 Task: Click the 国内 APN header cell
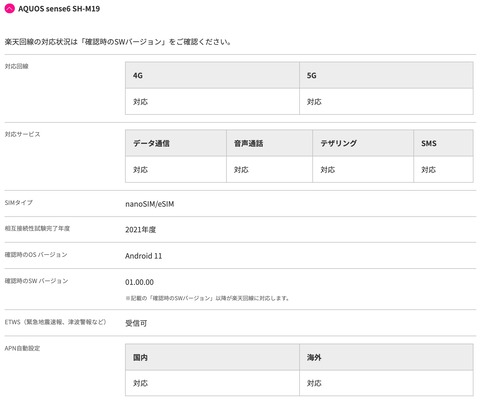pos(212,357)
